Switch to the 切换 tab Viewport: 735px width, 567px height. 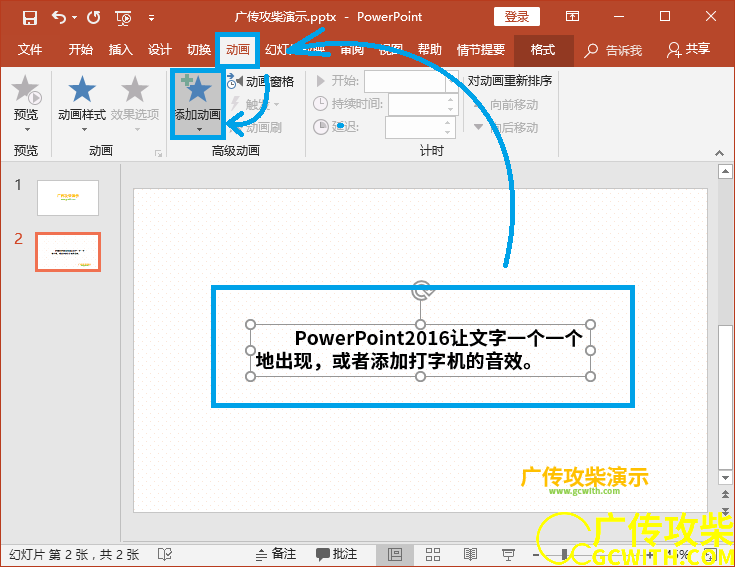click(x=199, y=49)
